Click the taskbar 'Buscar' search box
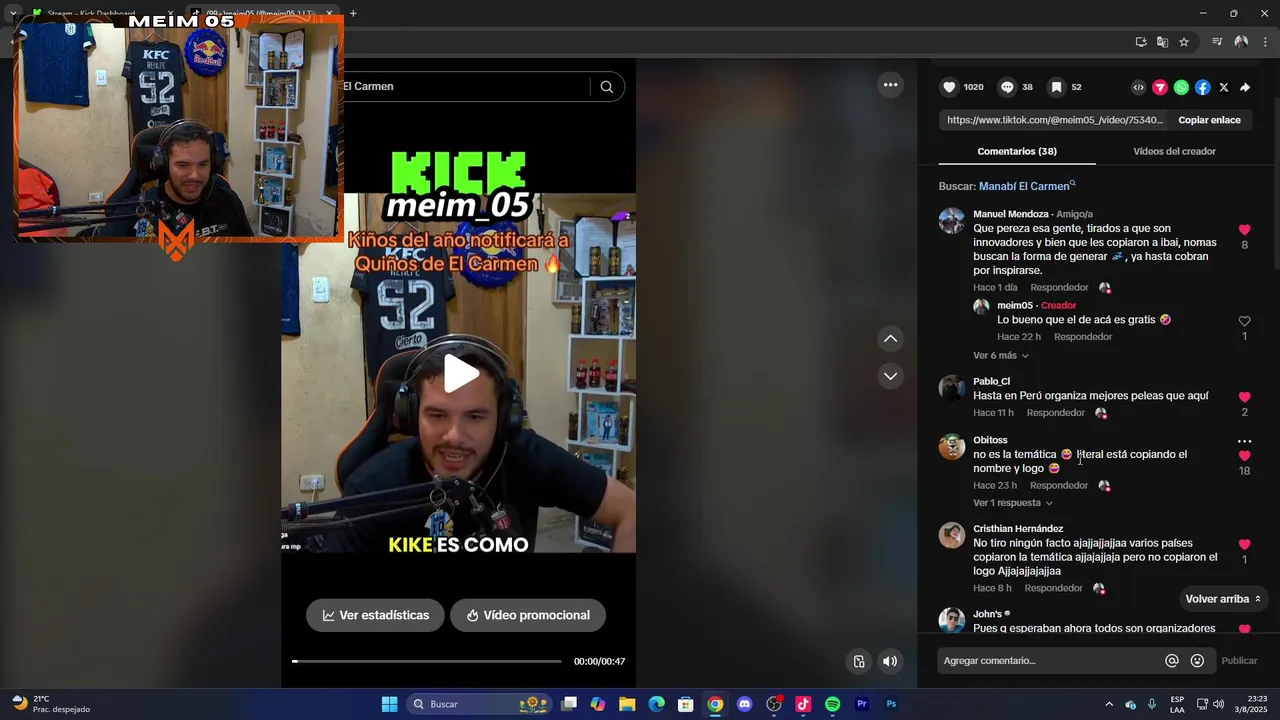 480,704
